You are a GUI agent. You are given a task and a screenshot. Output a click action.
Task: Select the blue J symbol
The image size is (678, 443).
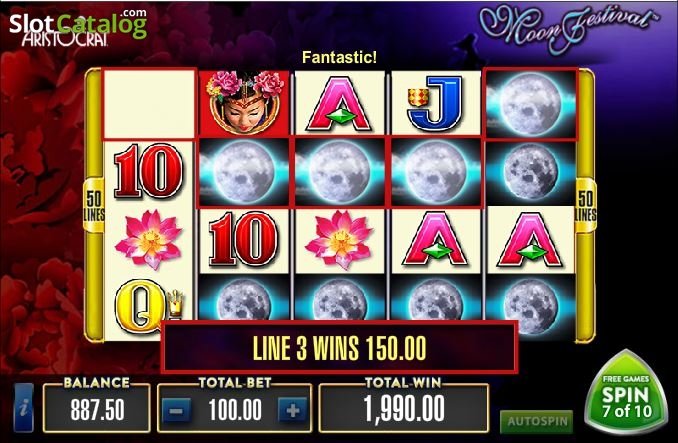click(435, 103)
